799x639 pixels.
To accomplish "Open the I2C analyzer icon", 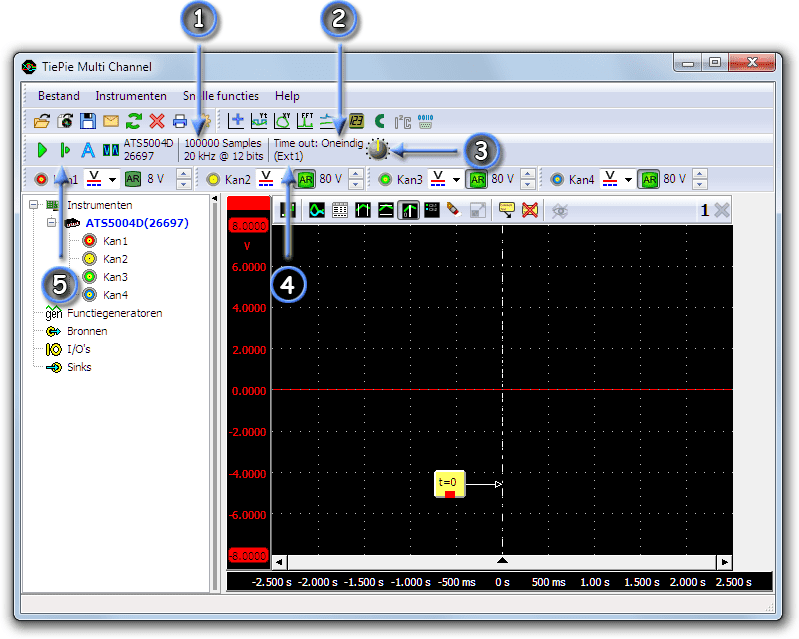I will click(403, 121).
